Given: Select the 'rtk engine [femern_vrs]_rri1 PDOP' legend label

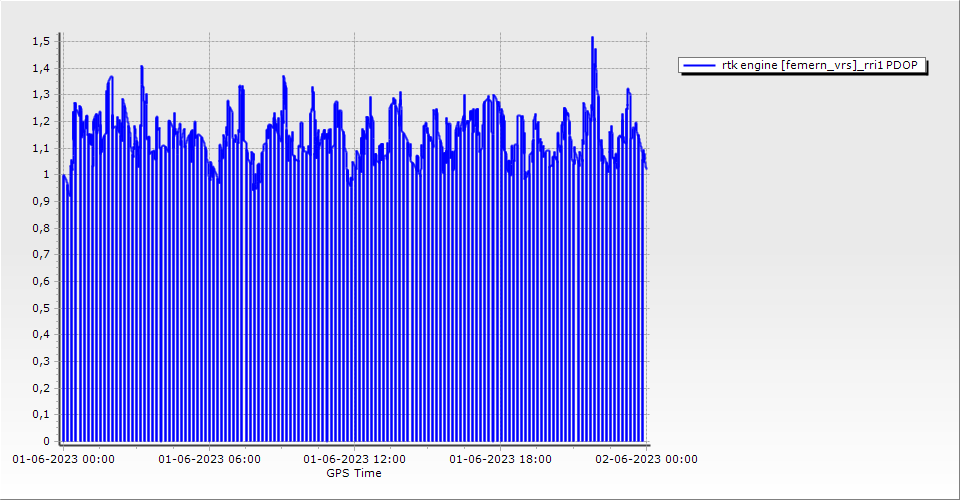Looking at the screenshot, I should [824, 66].
